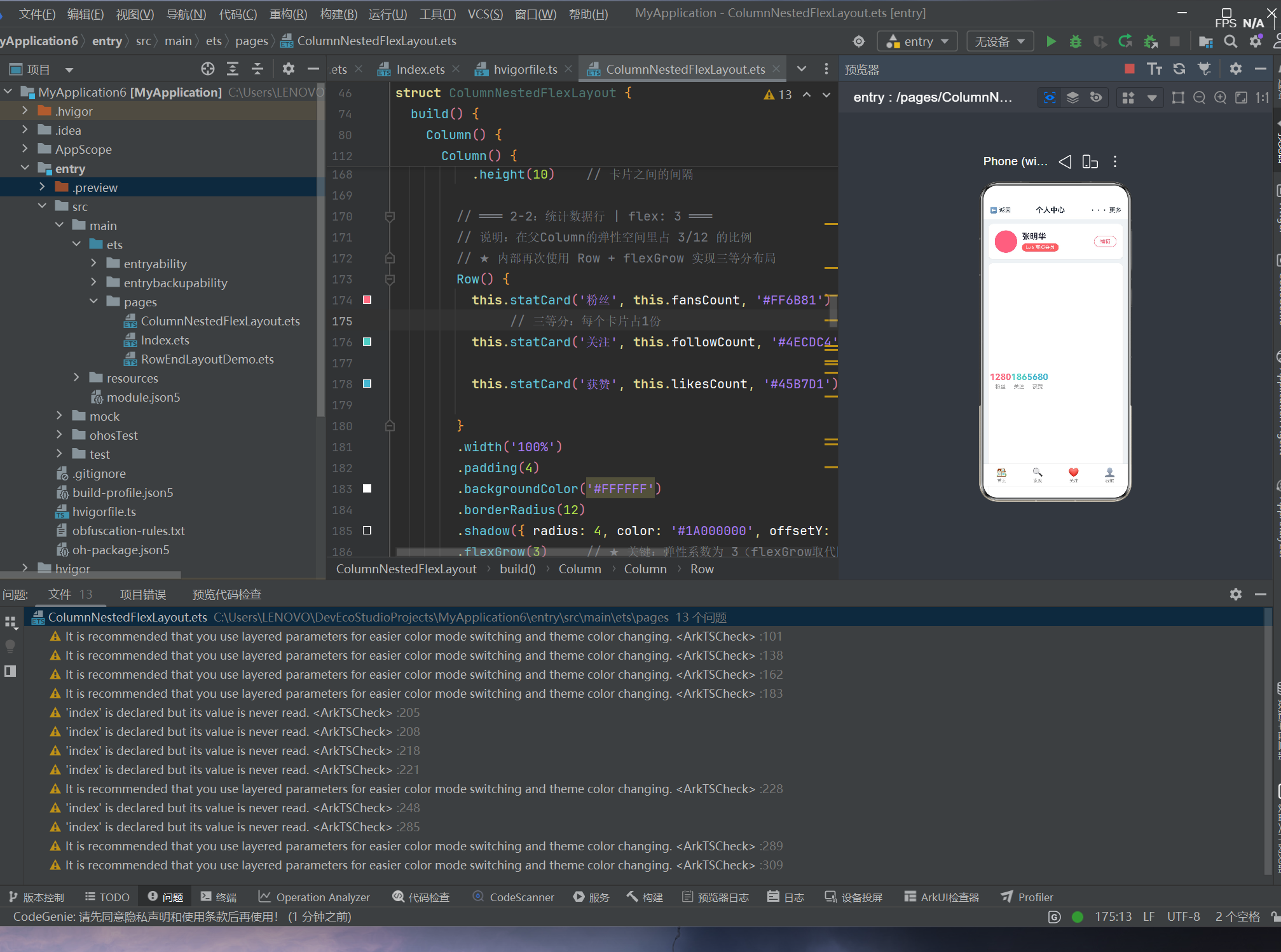Run the app with the green play button
Viewport: 1281px width, 952px height.
tap(1051, 41)
